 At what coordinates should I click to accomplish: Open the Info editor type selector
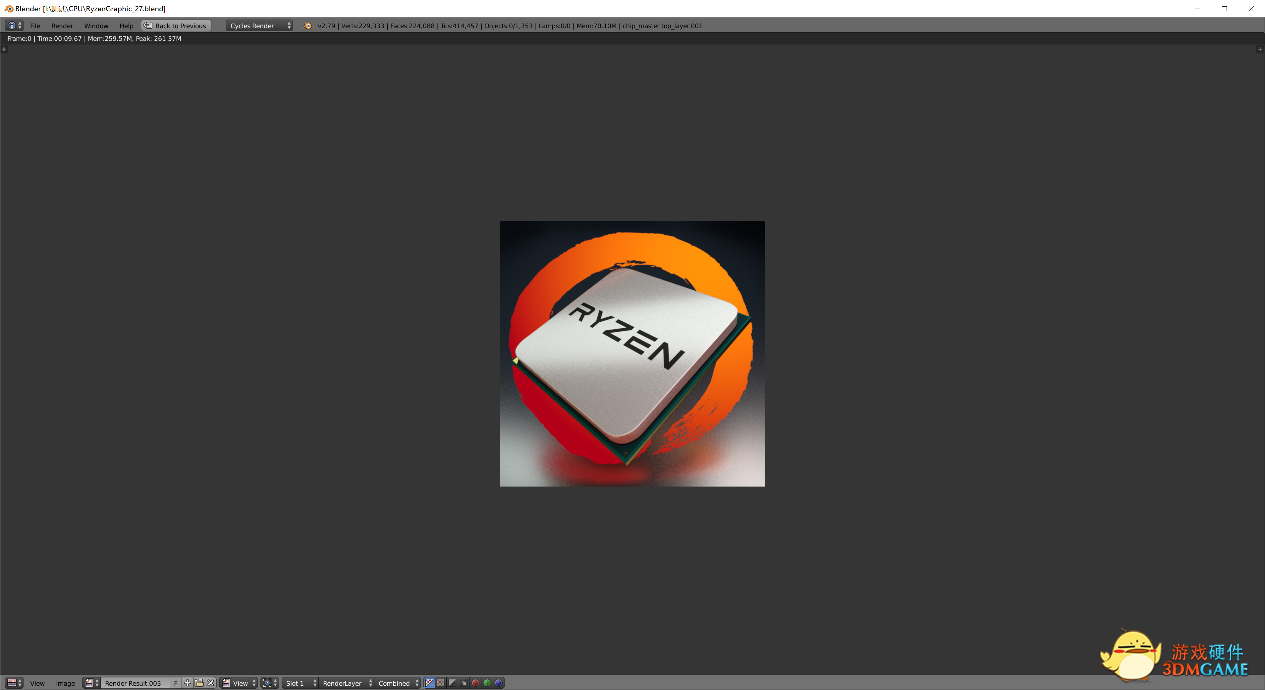pos(15,25)
